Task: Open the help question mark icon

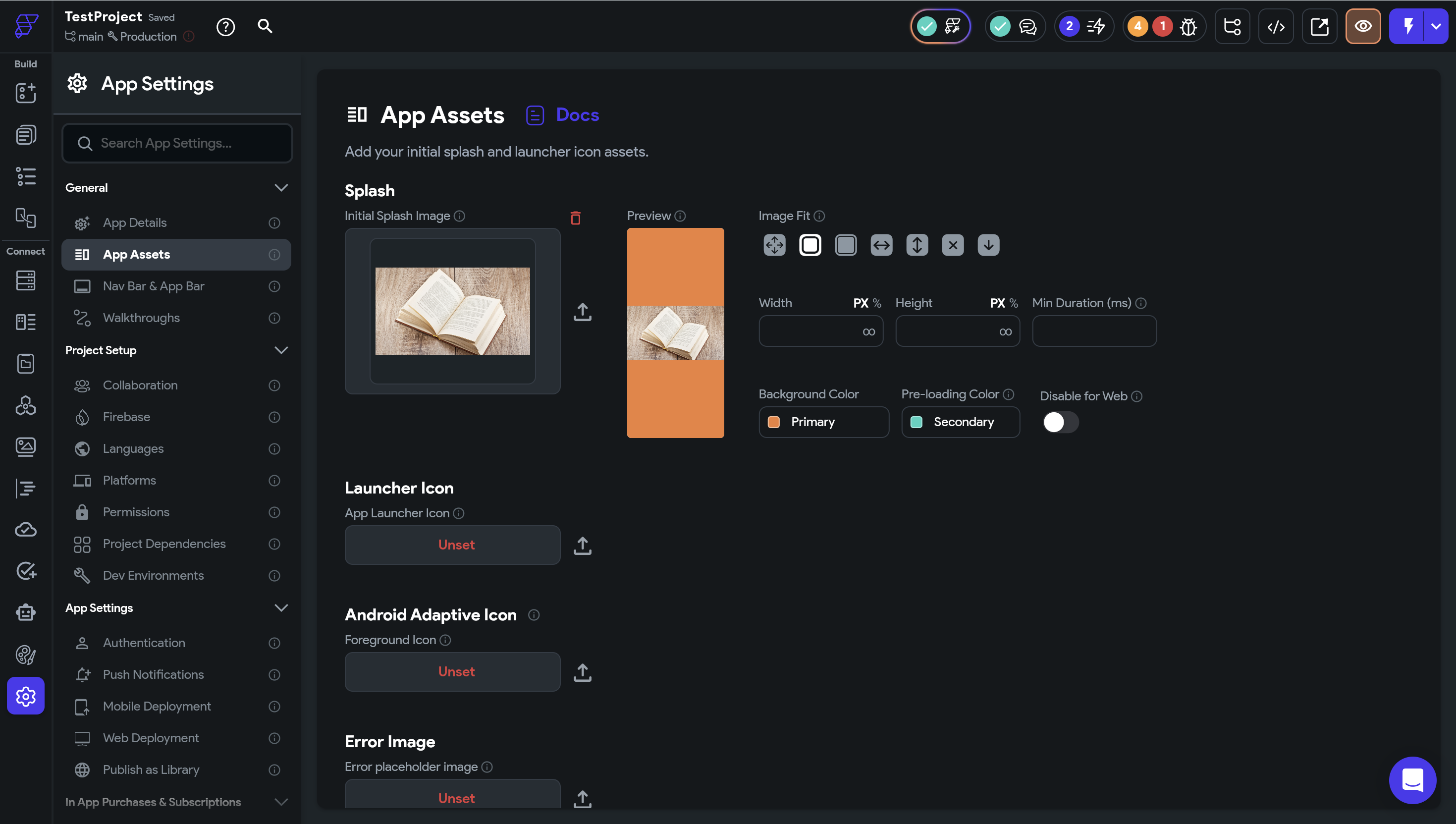Action: 225,27
